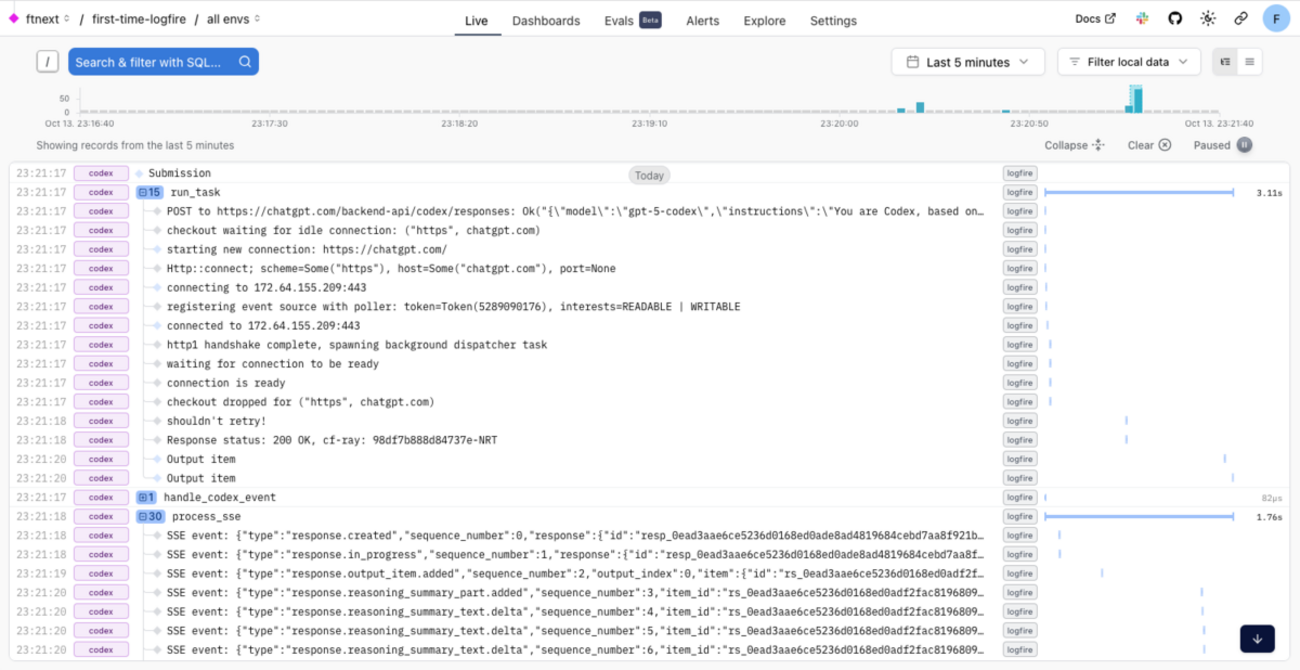Select the "shouldn't retry!" row

pyautogui.click(x=650, y=421)
